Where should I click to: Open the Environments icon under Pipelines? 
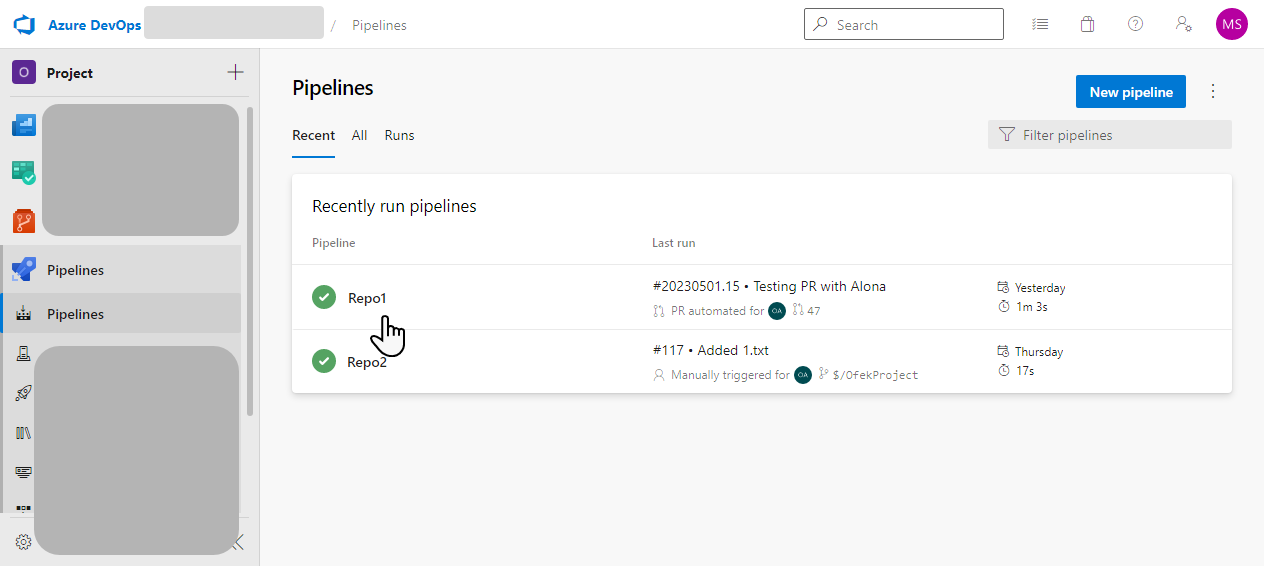click(23, 353)
